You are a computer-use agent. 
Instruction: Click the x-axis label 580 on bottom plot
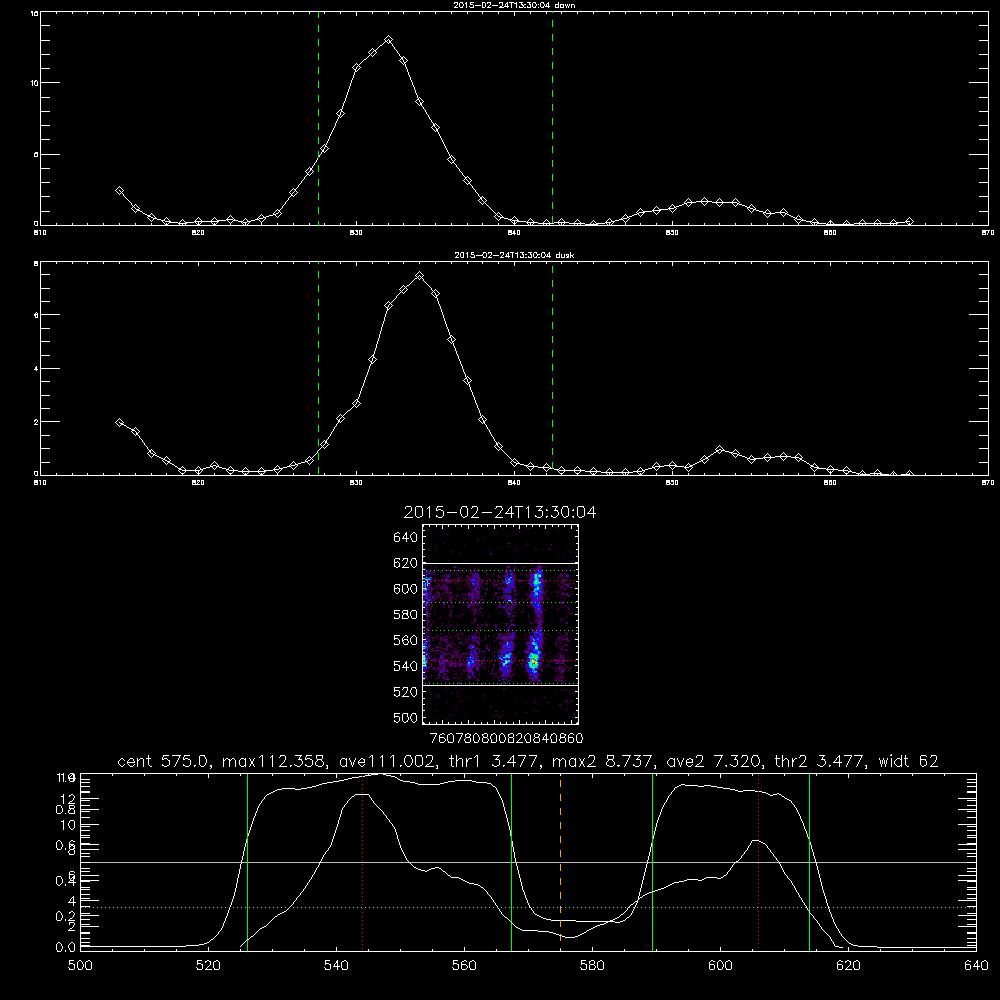tap(592, 965)
